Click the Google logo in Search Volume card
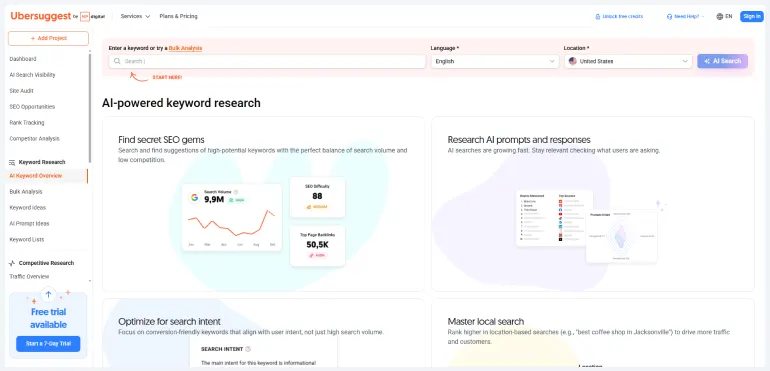 coord(194,198)
